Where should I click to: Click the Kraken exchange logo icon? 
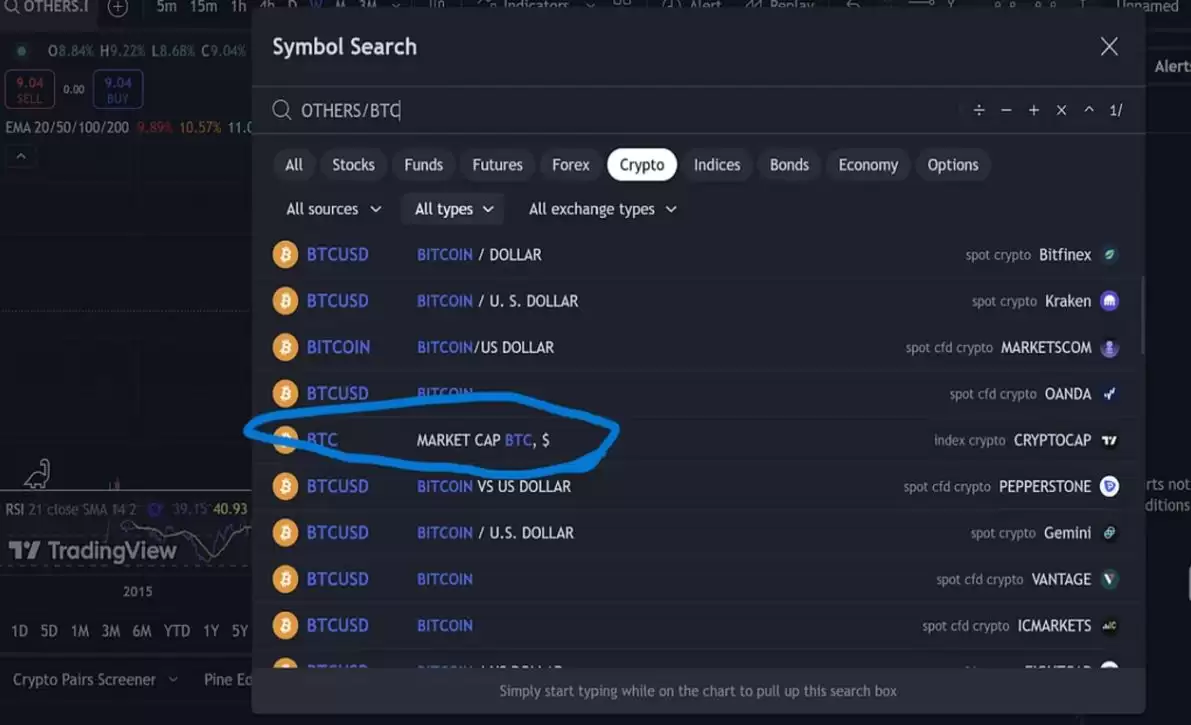[x=1109, y=301]
